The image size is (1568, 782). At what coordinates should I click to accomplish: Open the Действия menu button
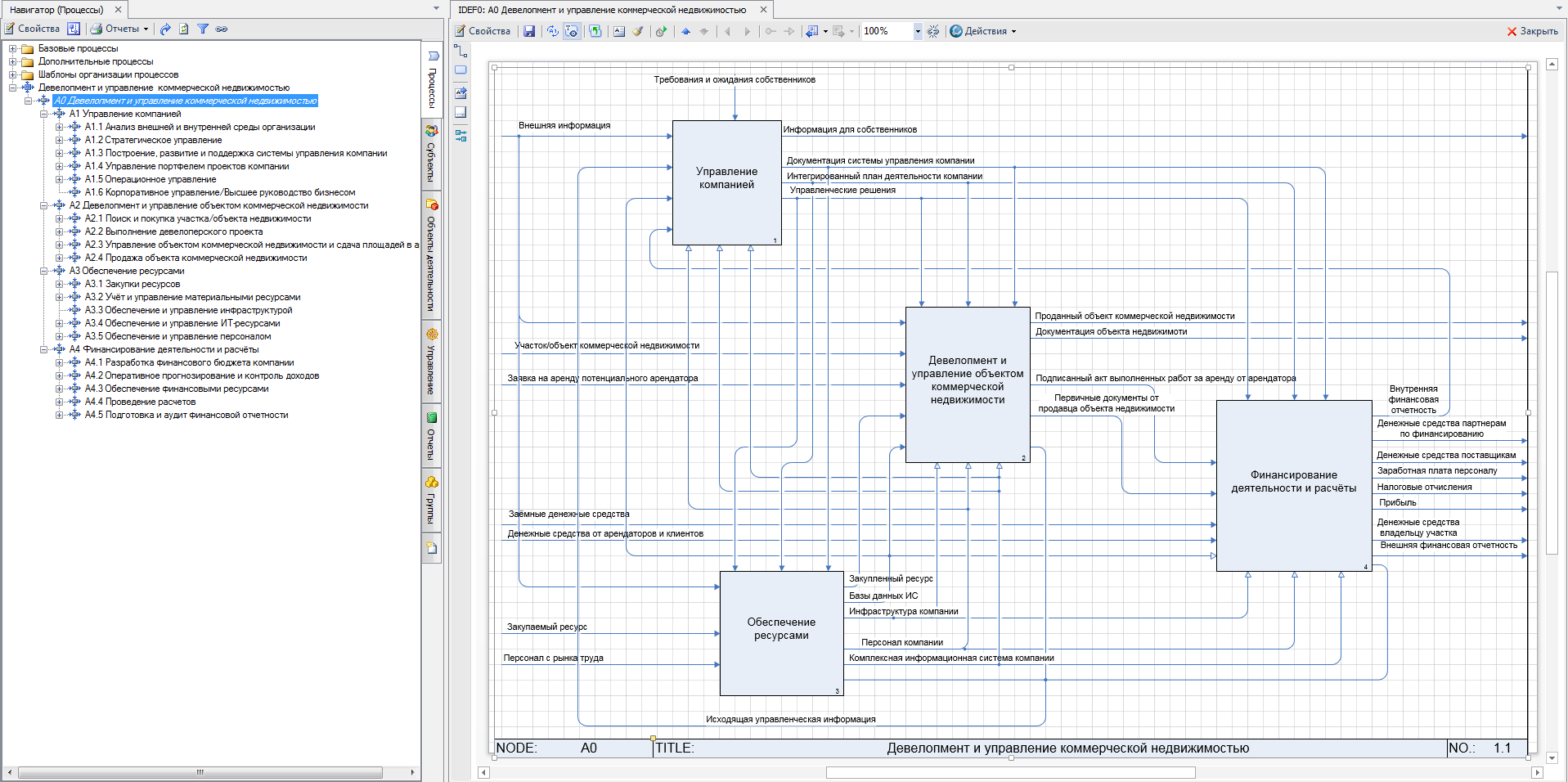click(x=983, y=31)
